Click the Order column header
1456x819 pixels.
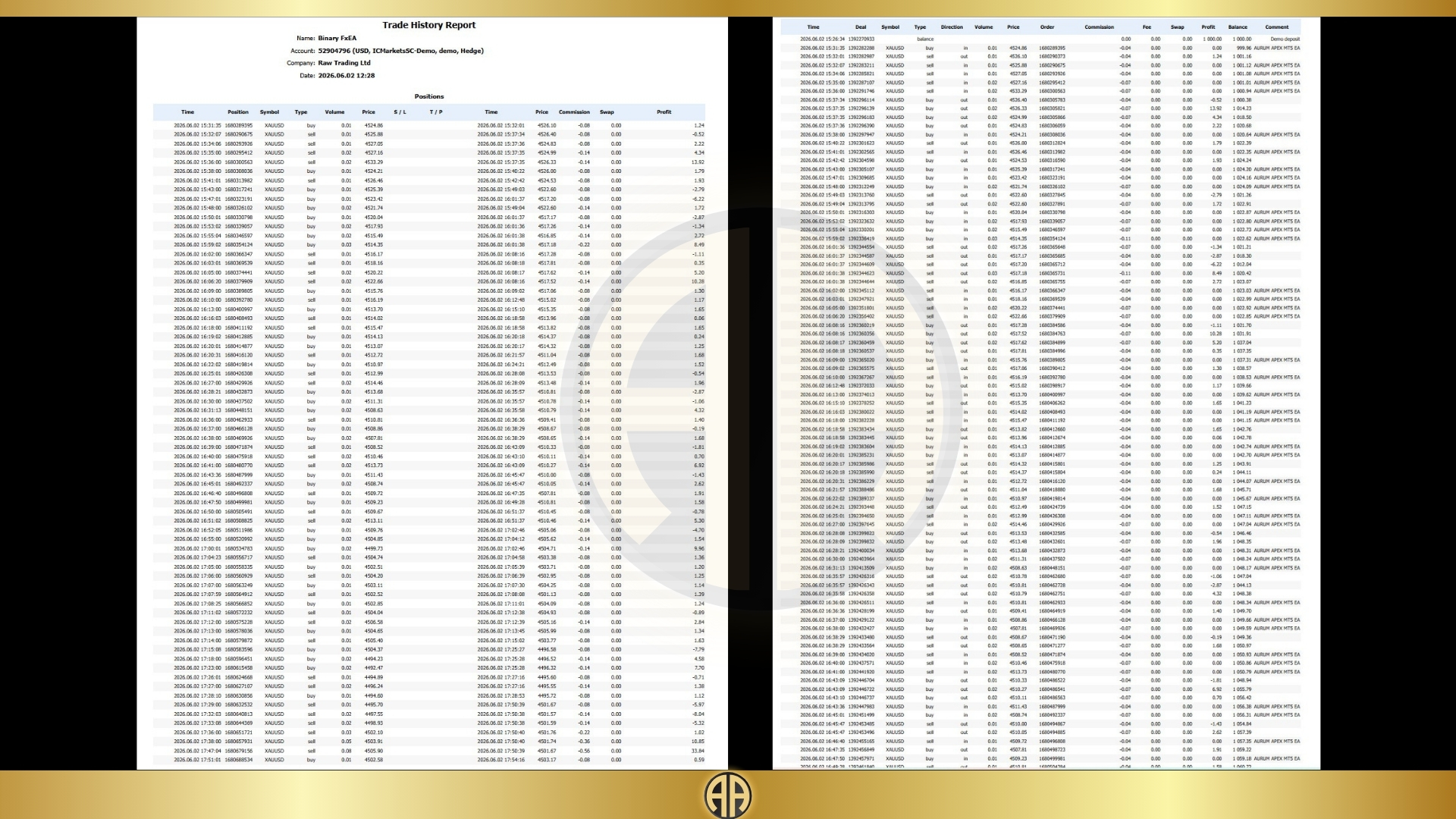click(x=1046, y=27)
